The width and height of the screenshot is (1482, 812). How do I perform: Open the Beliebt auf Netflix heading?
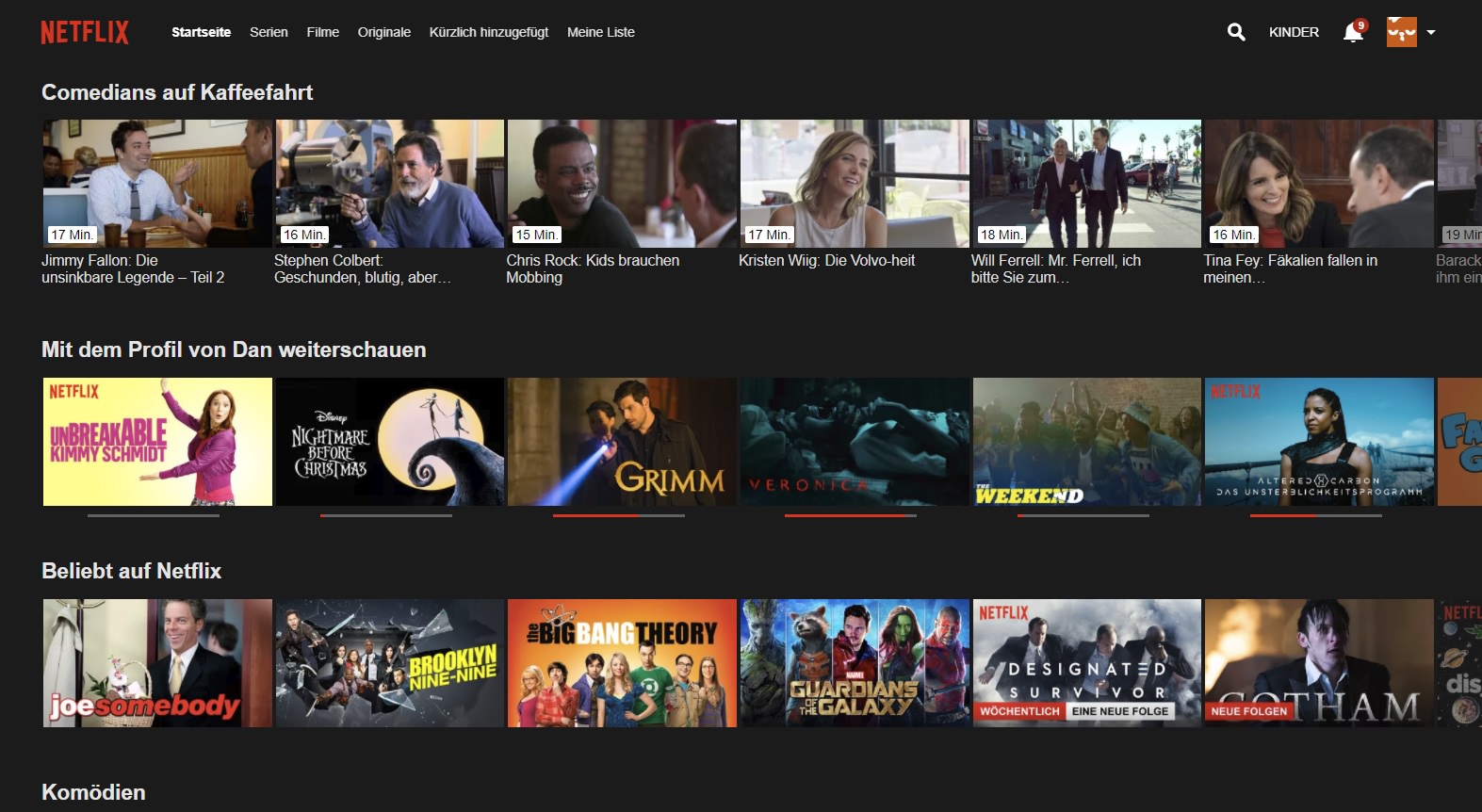[131, 571]
